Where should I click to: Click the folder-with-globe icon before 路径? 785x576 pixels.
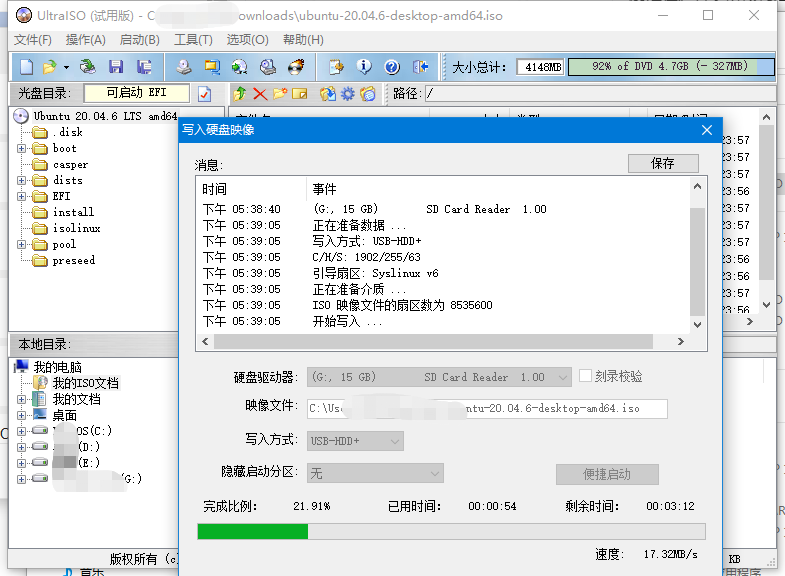pyautogui.click(x=367, y=94)
